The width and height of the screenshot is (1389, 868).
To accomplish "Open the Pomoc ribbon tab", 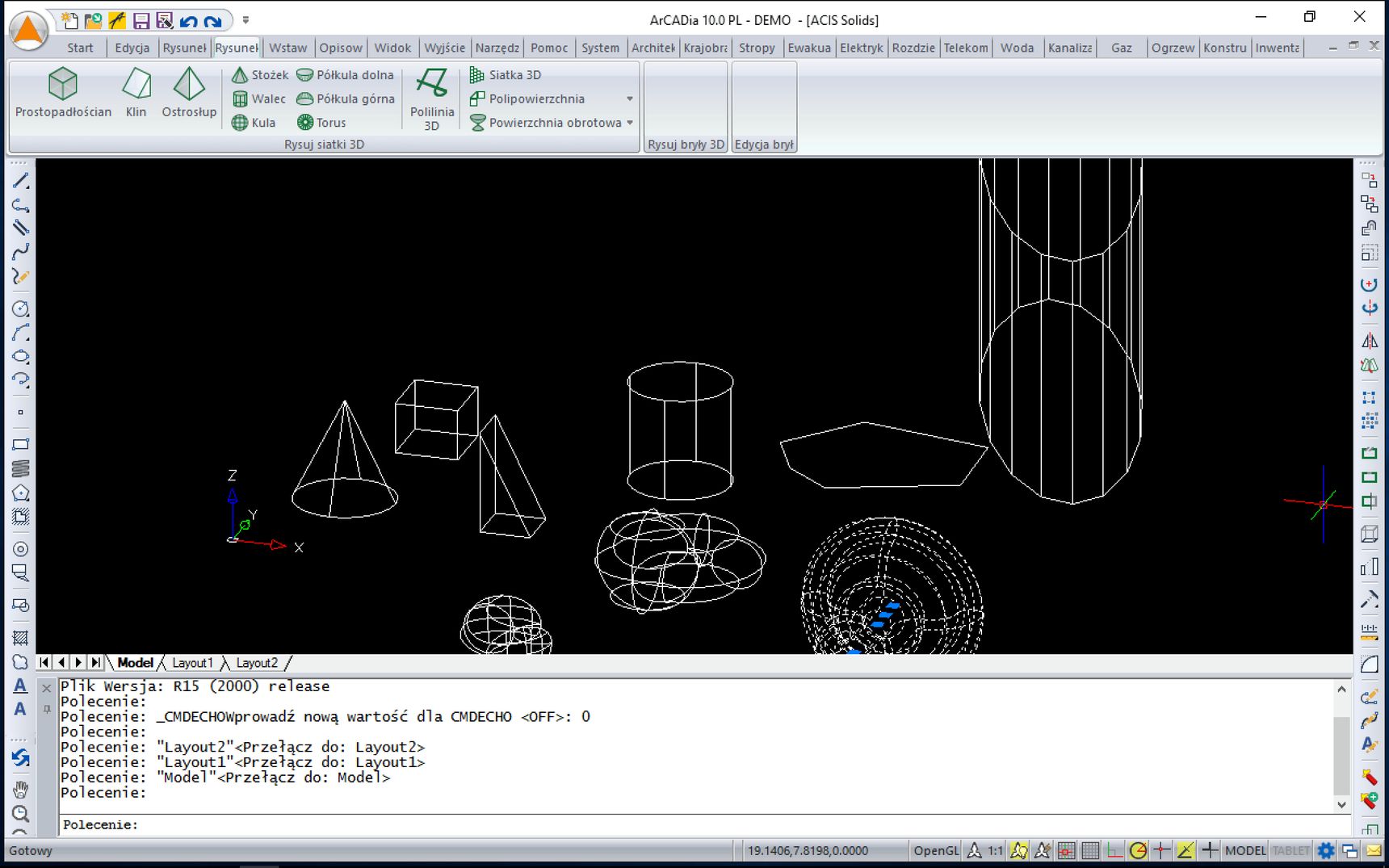I will click(x=549, y=48).
